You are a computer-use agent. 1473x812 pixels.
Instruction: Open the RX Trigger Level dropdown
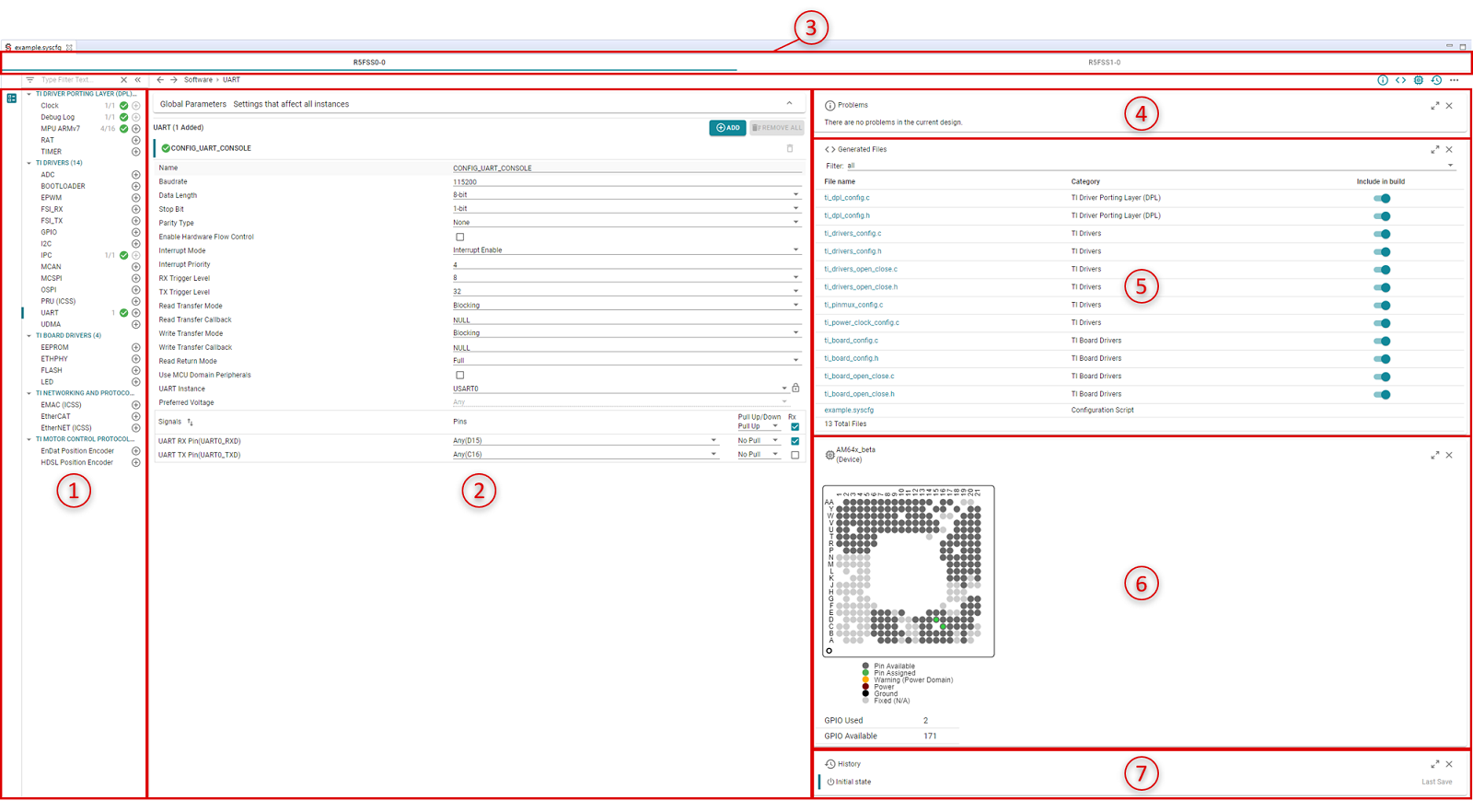tap(626, 278)
